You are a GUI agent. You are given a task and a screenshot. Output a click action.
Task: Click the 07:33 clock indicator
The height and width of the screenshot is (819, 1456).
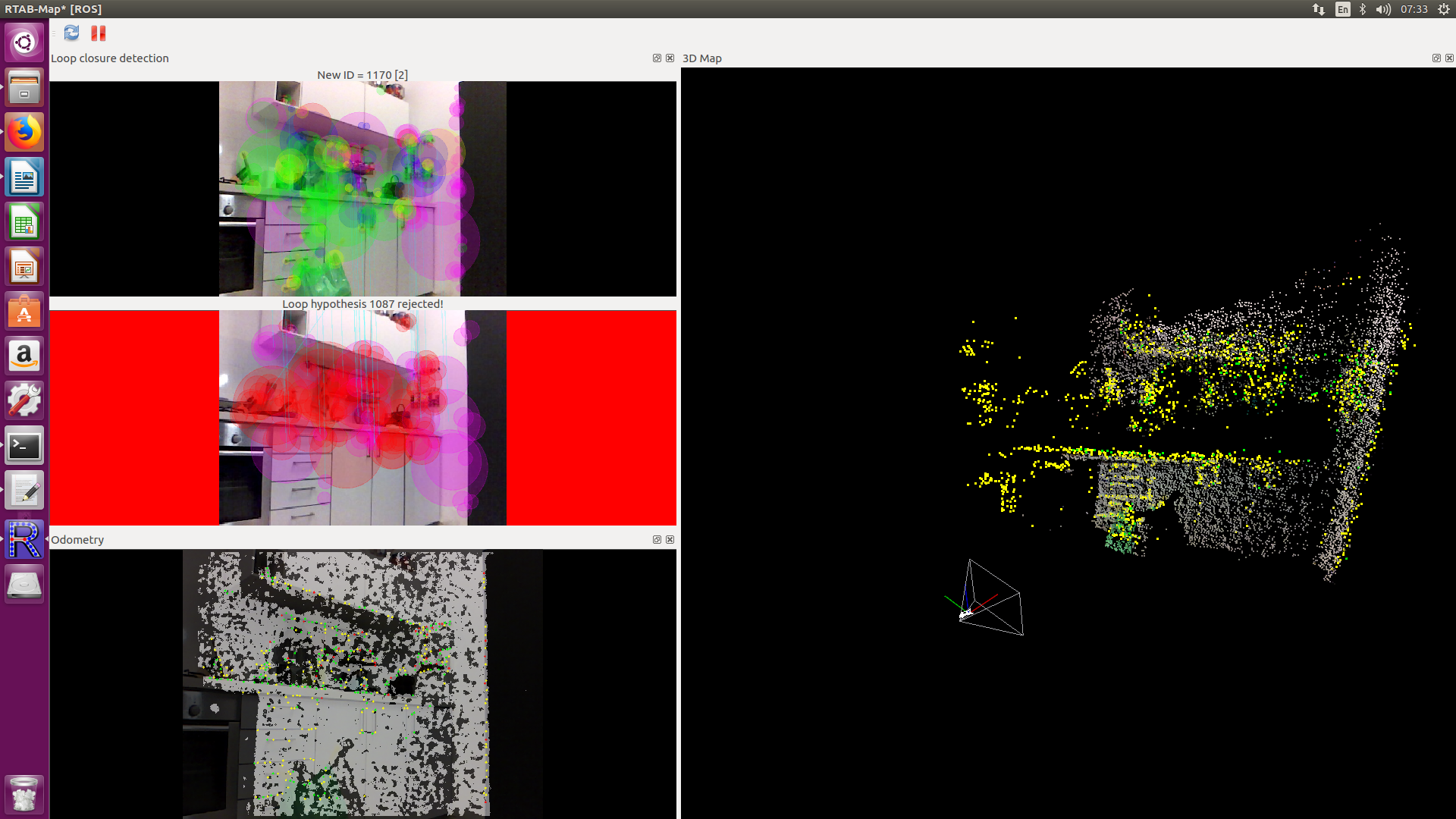pyautogui.click(x=1414, y=9)
